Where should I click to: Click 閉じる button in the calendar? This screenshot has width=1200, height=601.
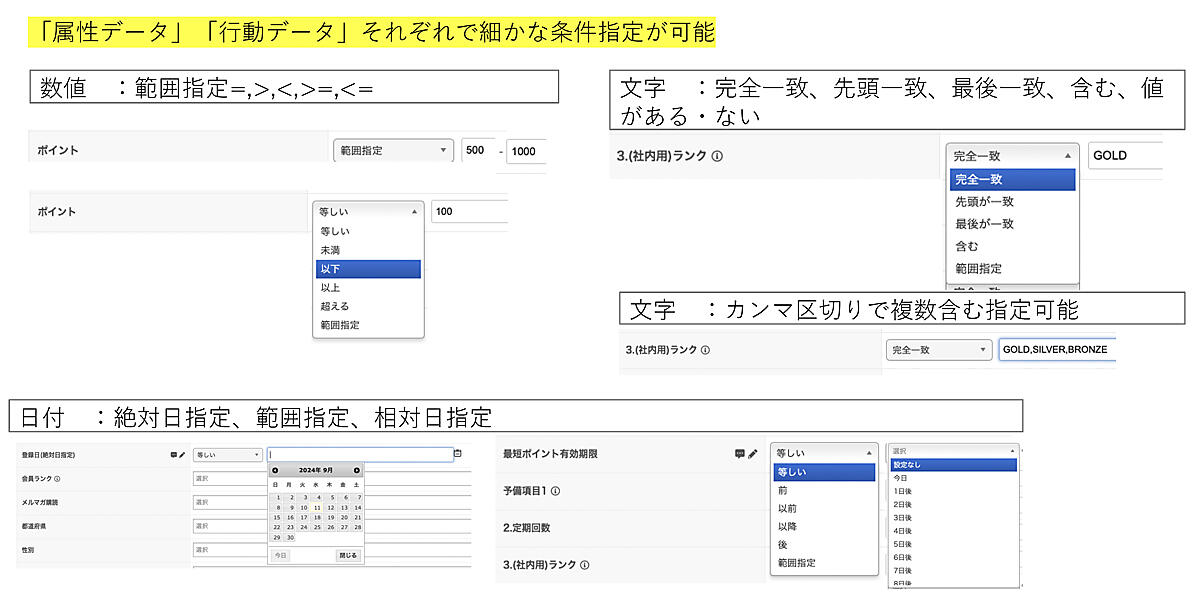(x=347, y=555)
